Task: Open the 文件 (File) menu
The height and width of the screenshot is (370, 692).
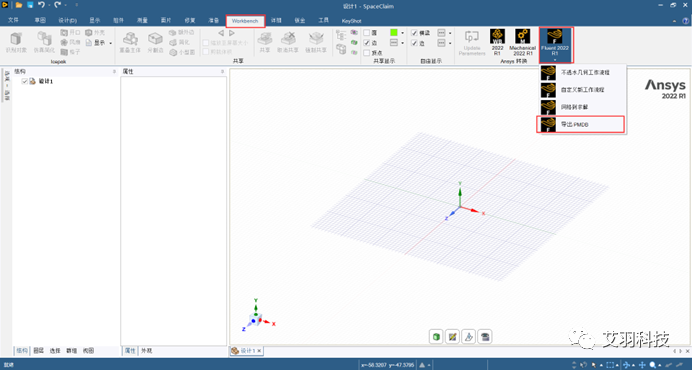Action: click(x=13, y=20)
